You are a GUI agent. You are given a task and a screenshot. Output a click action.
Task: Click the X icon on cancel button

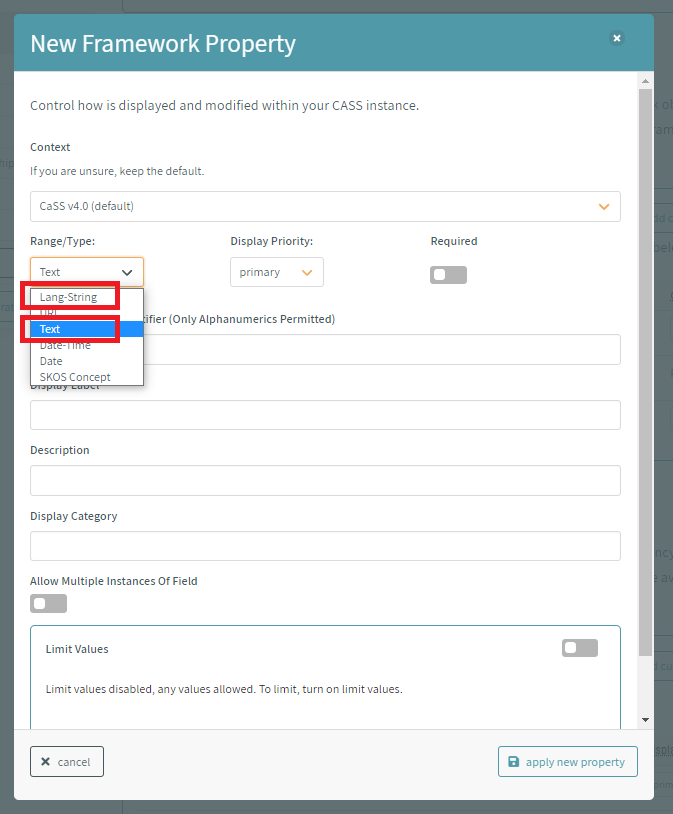click(45, 762)
